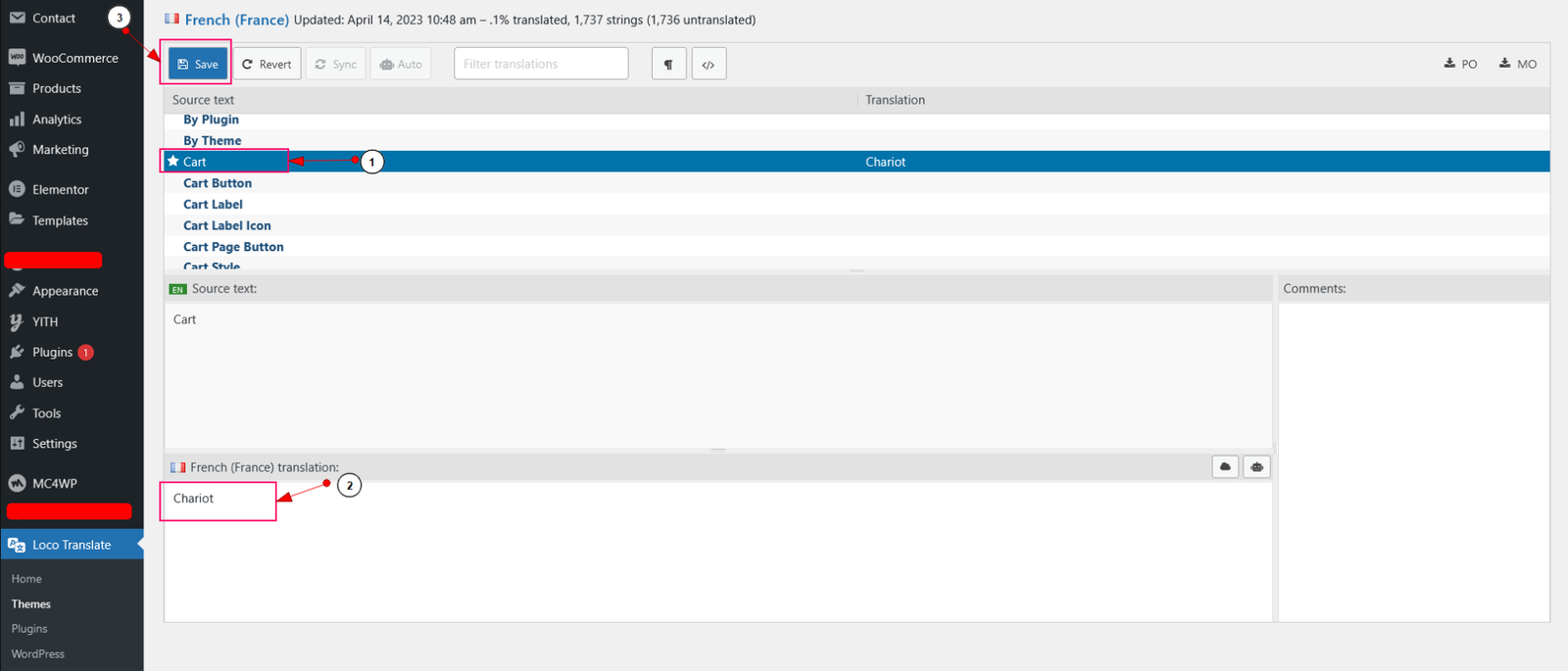Screen dimensions: 1568x671
Task: Click the cloud suggest icon in translation panel
Action: [1225, 467]
